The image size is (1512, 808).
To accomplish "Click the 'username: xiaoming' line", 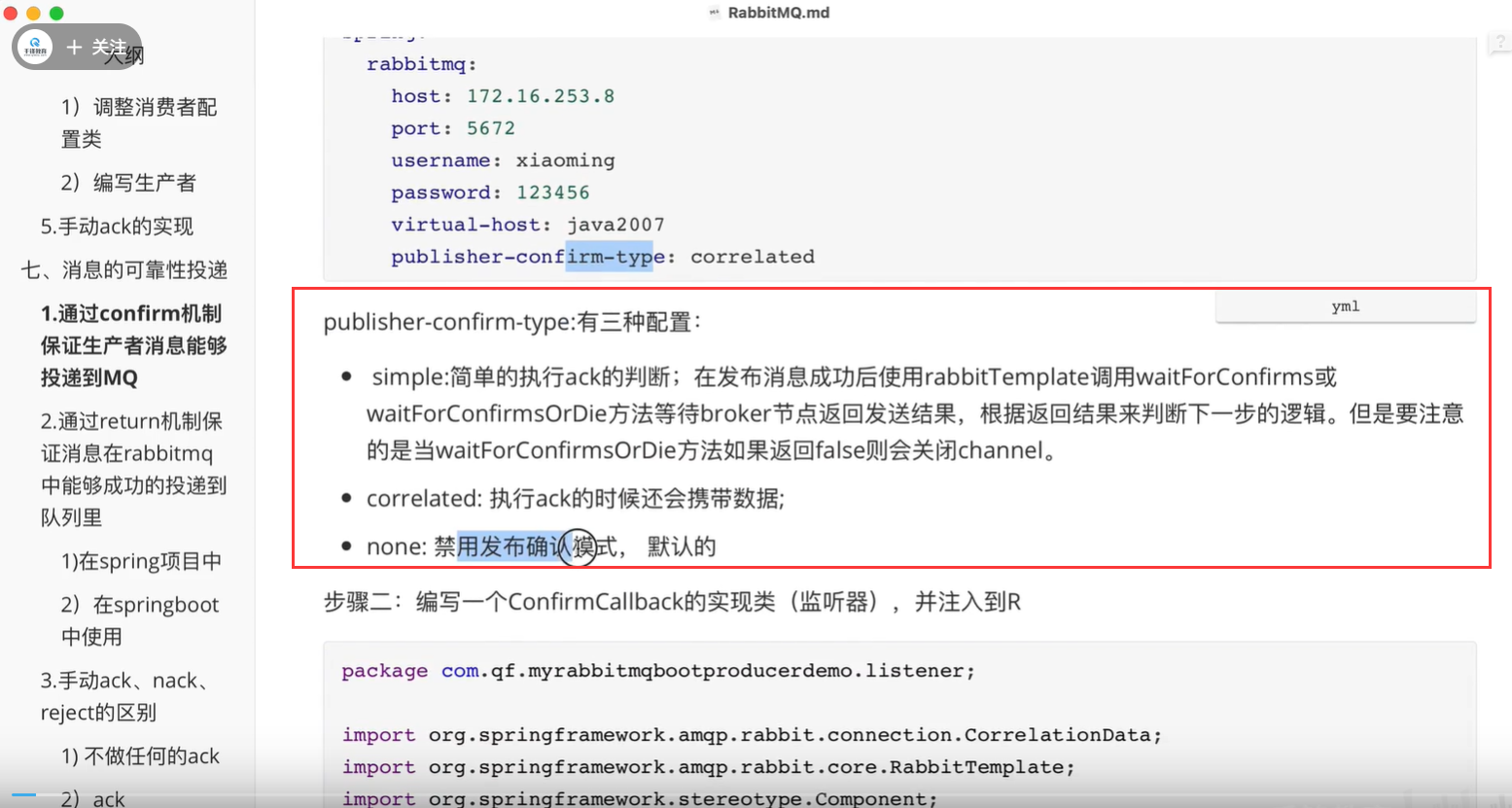I will point(503,160).
